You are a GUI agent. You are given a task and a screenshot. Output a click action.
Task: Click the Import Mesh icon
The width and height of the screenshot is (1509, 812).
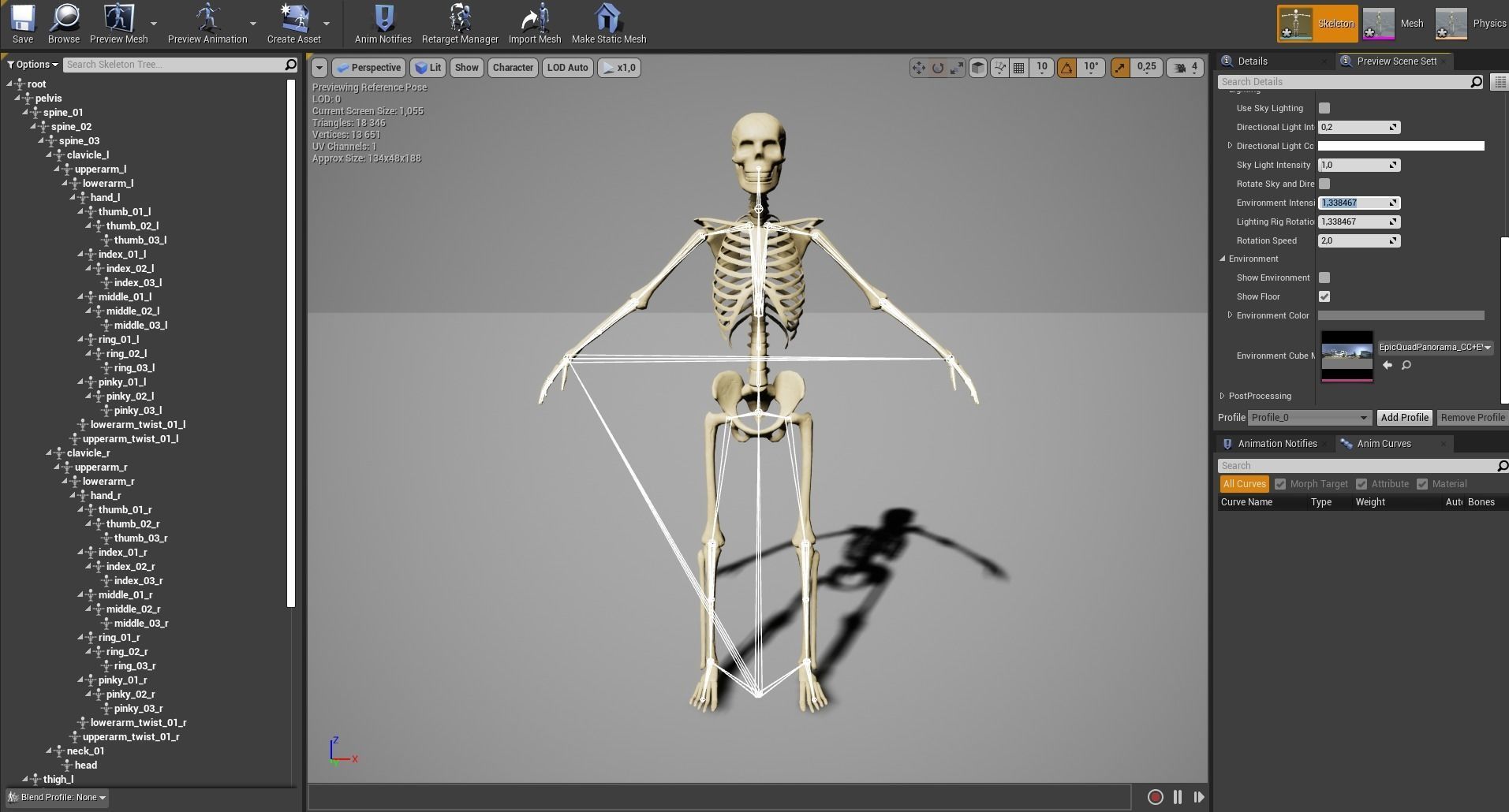coord(535,23)
